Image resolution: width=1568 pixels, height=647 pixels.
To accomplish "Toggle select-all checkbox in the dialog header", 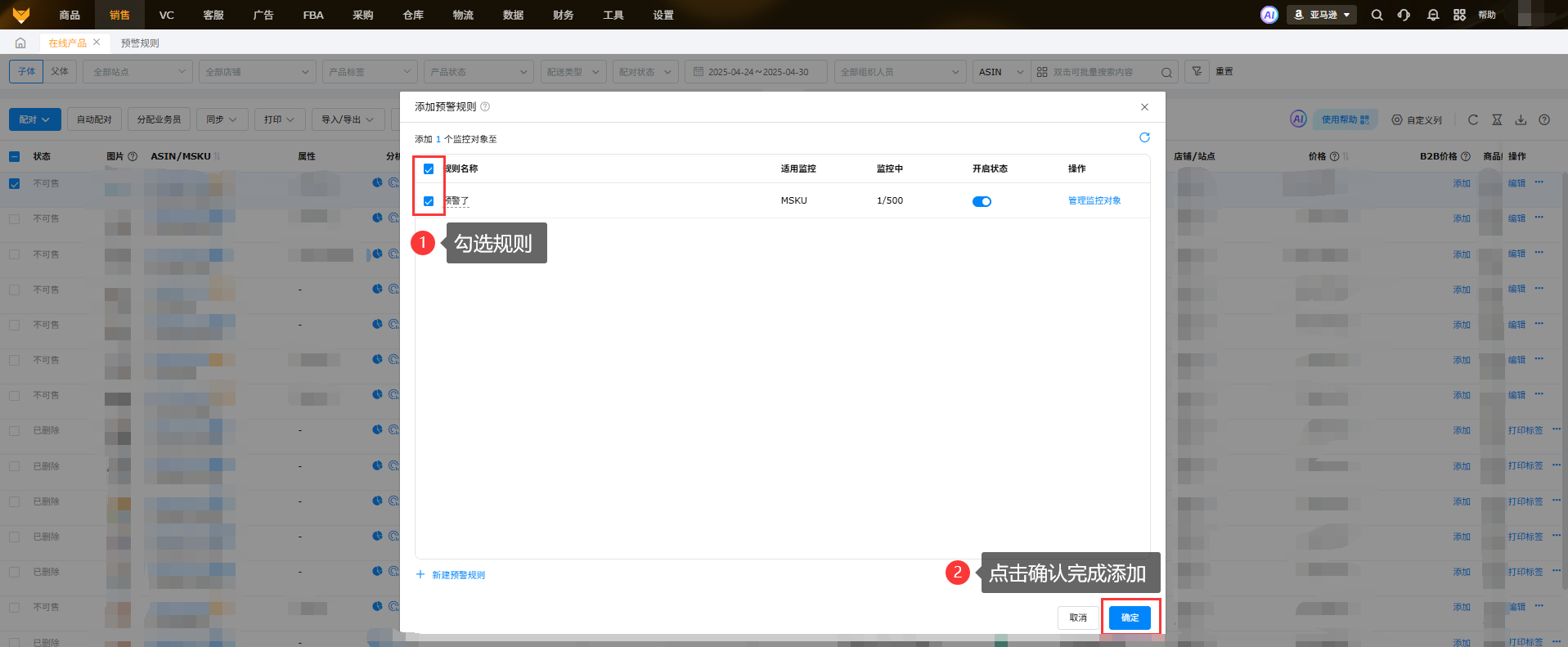I will 429,169.
